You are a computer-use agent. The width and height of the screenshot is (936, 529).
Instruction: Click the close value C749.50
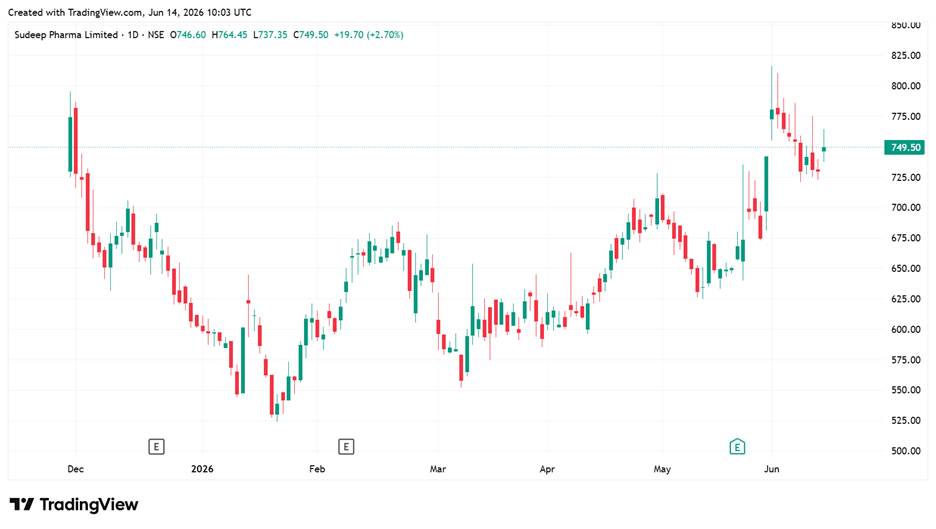click(310, 35)
